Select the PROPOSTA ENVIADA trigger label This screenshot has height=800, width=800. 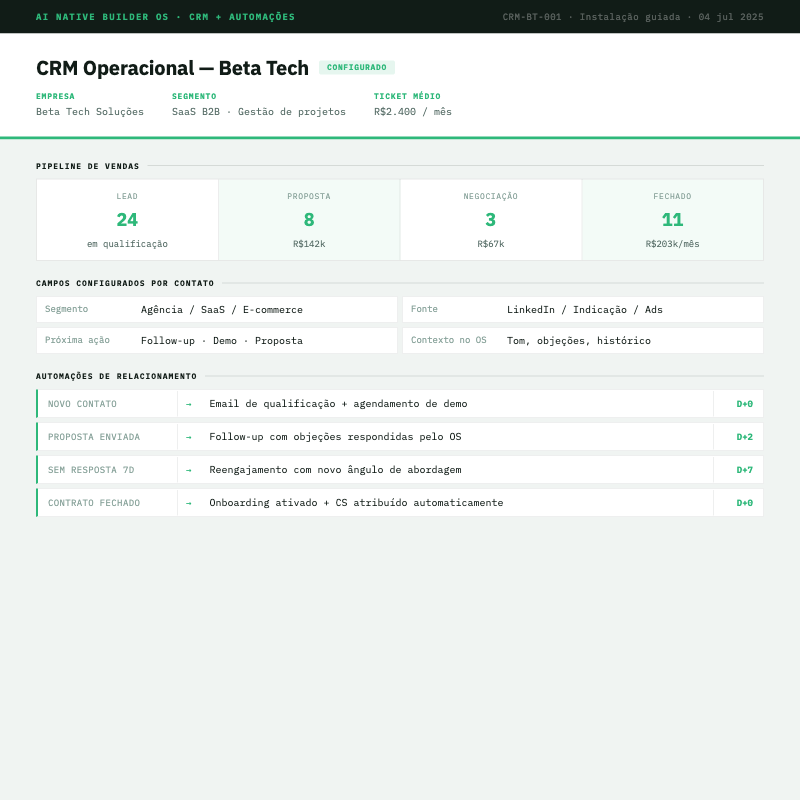94,437
